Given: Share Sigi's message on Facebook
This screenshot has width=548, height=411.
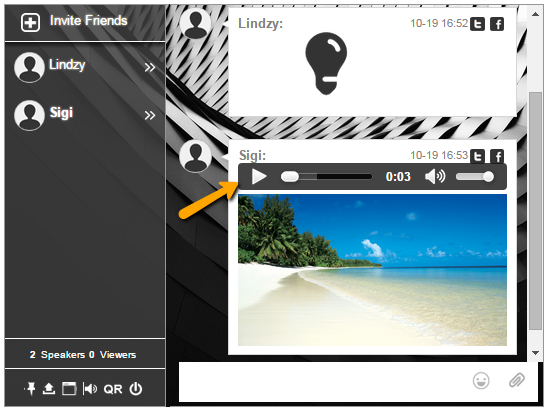Looking at the screenshot, I should pyautogui.click(x=497, y=156).
